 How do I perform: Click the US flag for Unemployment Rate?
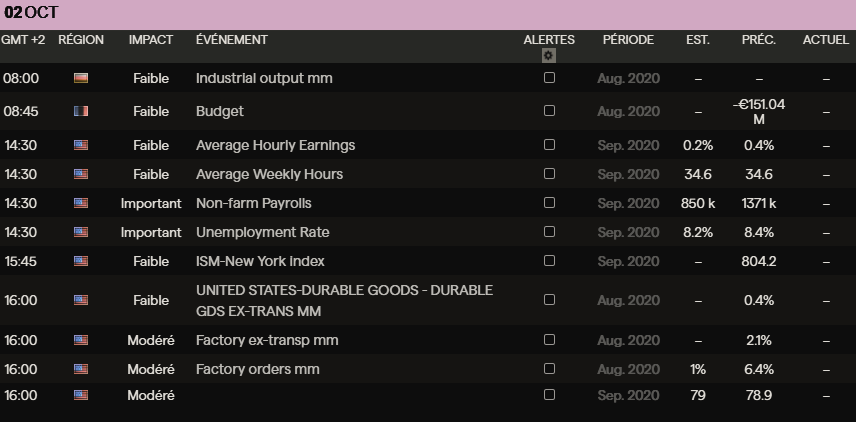[81, 232]
